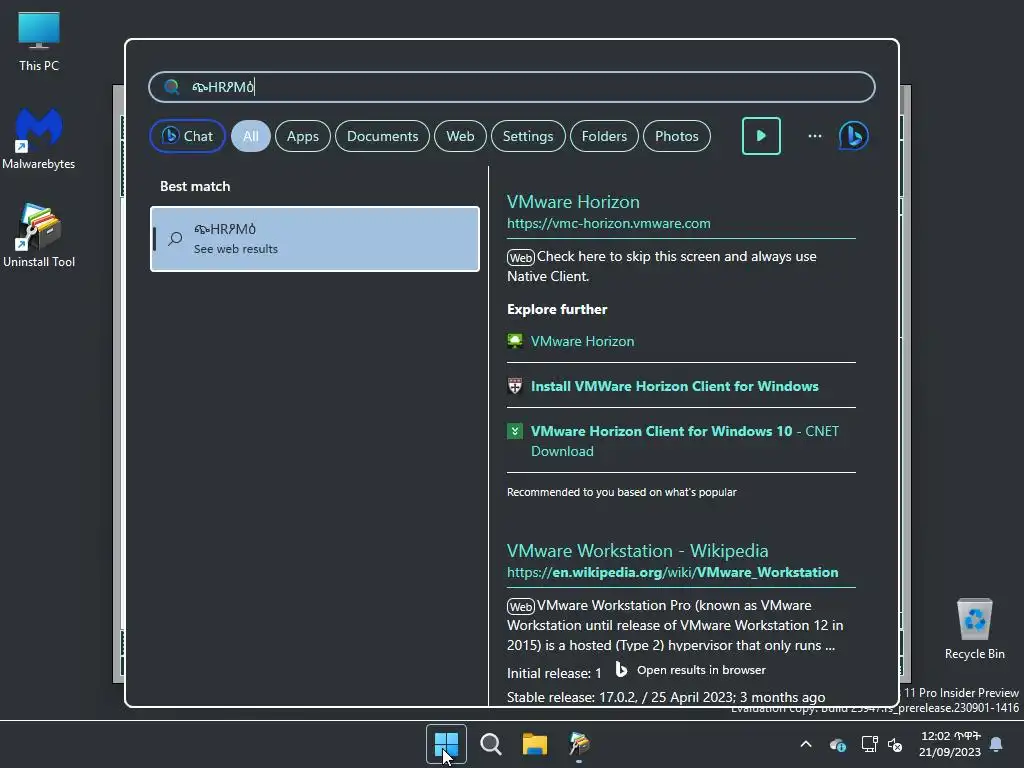
Task: Open the Recycle Bin desktop icon
Action: click(x=974, y=629)
